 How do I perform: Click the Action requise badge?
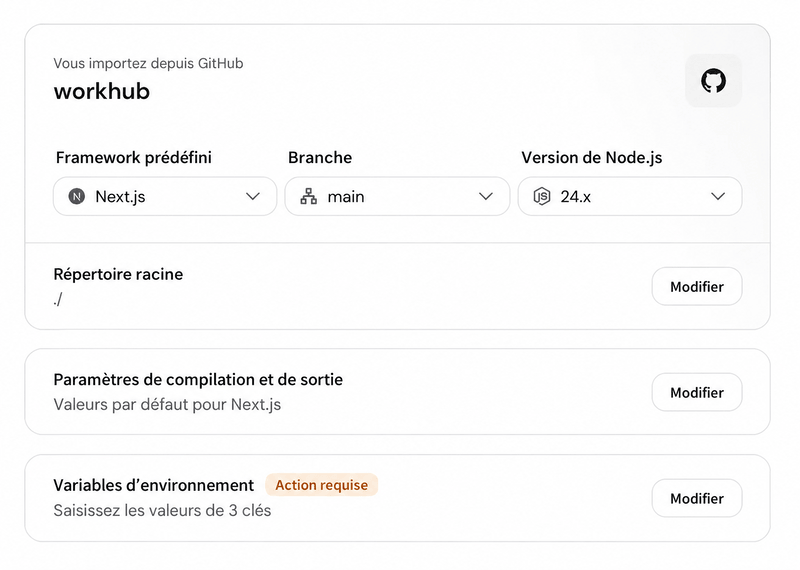click(x=321, y=485)
